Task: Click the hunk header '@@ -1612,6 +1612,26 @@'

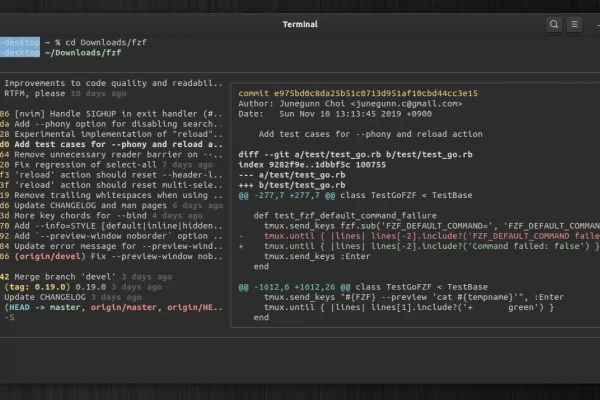Action: coord(294,287)
